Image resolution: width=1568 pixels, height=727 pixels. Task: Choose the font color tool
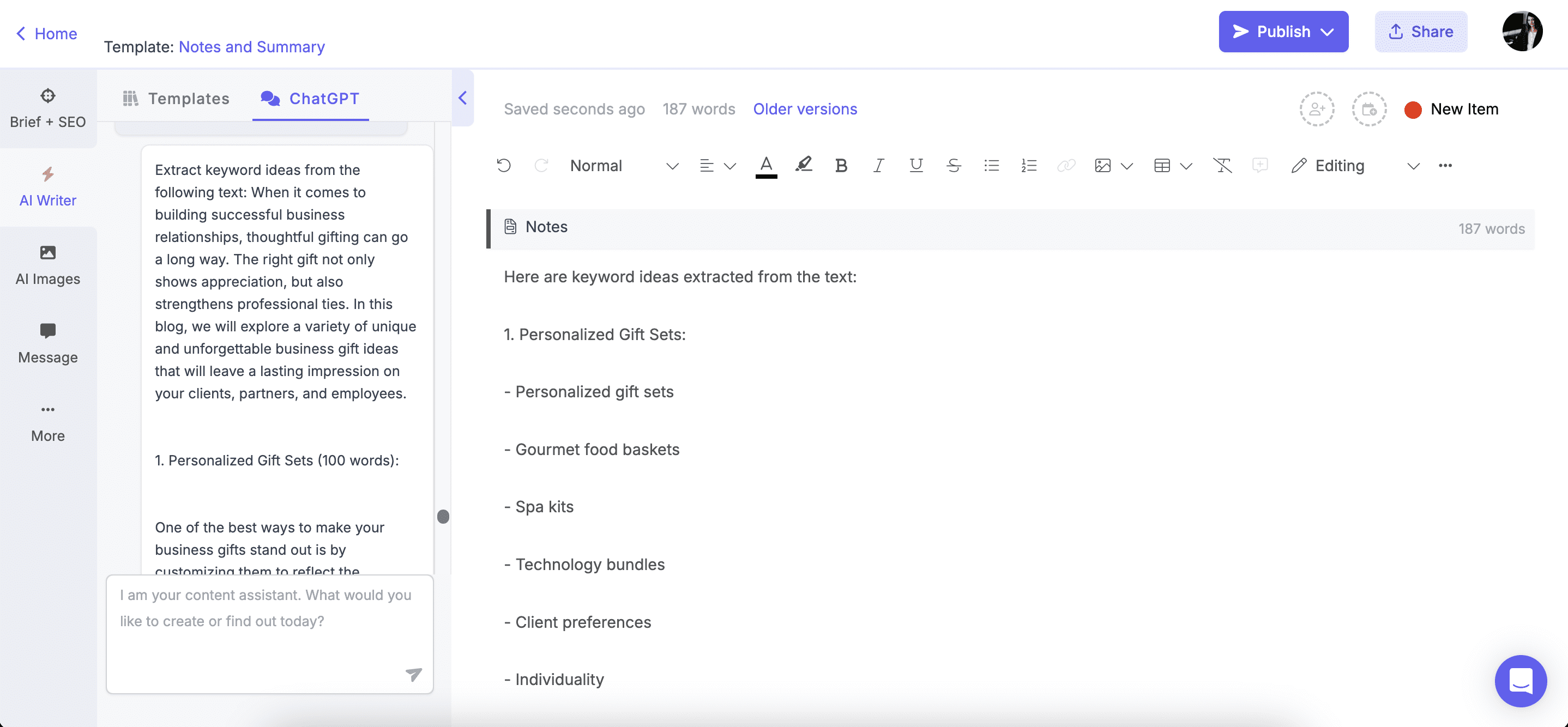(x=766, y=166)
